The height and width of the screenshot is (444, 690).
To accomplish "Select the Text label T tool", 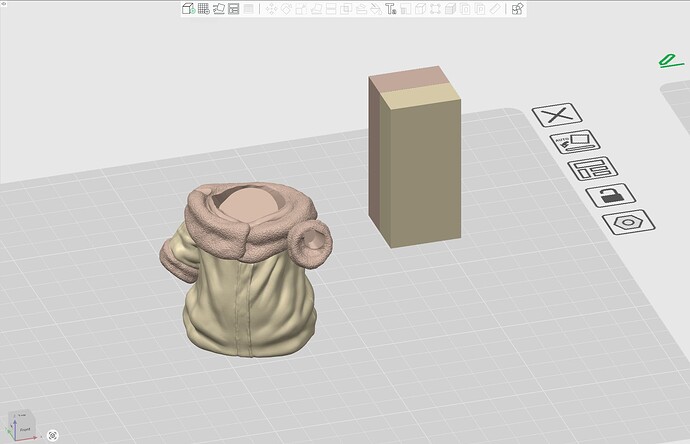I will [391, 9].
